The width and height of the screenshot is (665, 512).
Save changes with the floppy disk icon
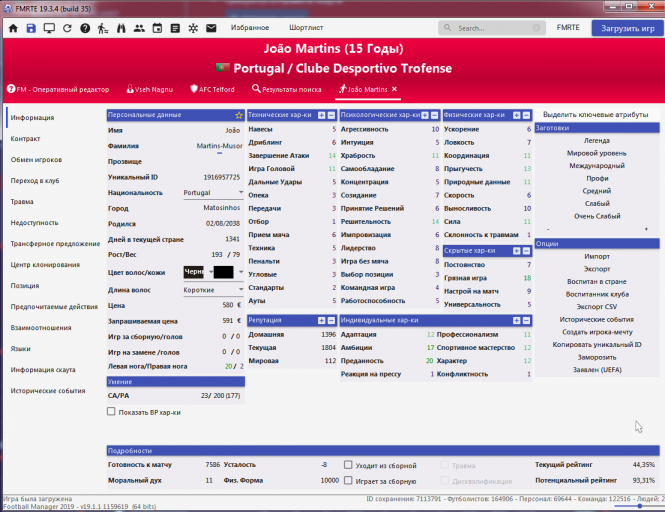click(x=31, y=28)
